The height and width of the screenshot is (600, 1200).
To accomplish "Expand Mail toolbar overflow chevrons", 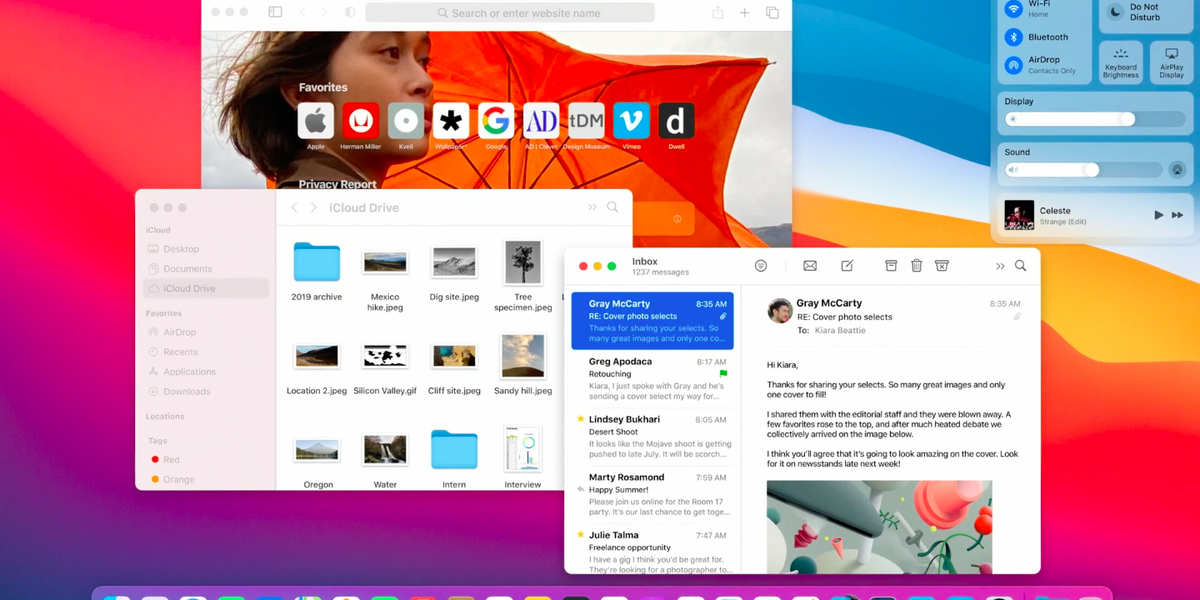I will point(1000,266).
